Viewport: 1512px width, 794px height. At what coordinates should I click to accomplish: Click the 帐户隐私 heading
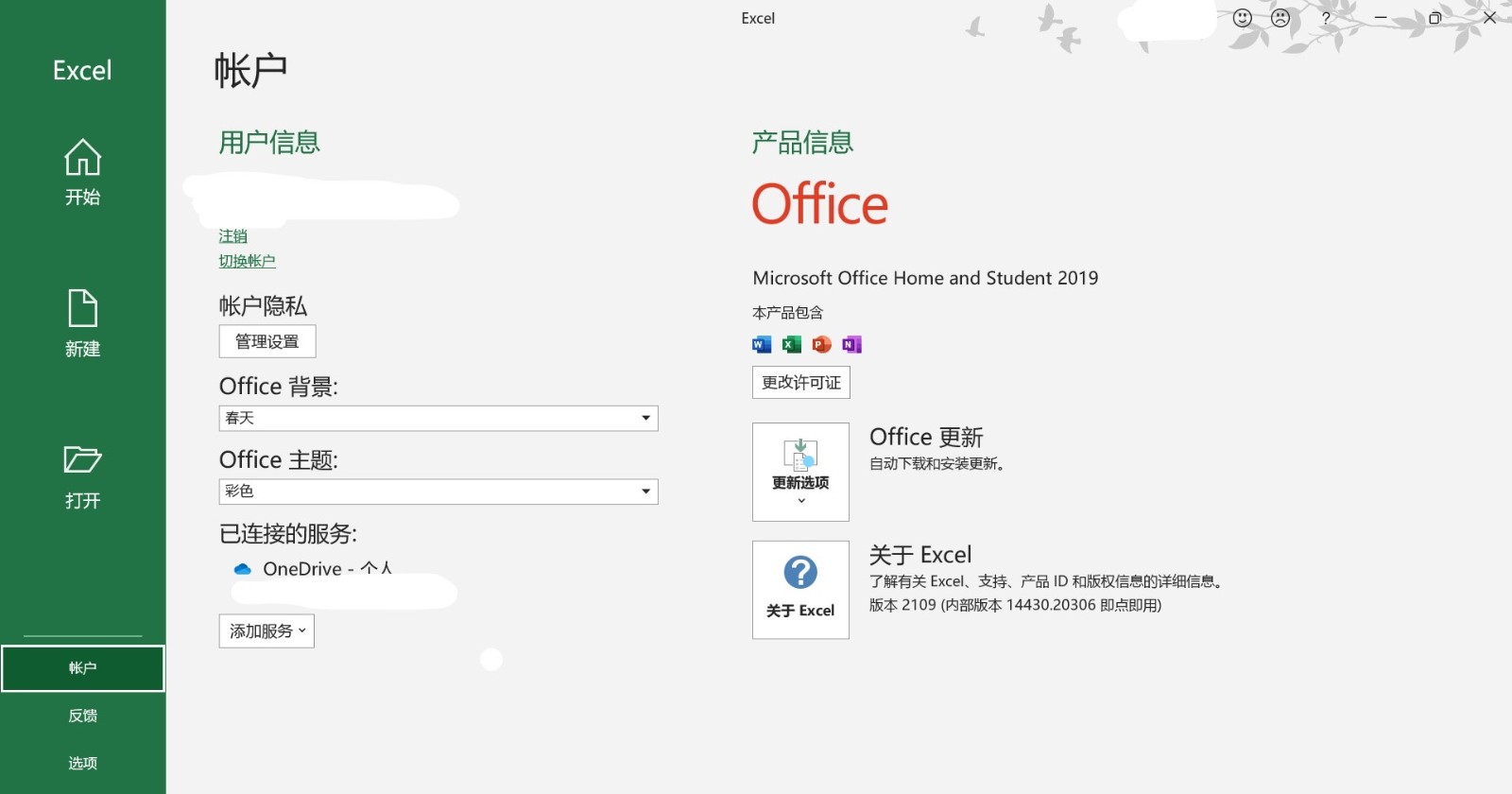click(x=263, y=306)
